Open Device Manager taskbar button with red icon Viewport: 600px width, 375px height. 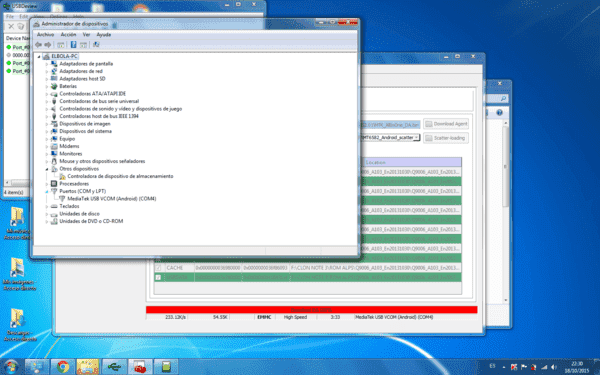140,367
